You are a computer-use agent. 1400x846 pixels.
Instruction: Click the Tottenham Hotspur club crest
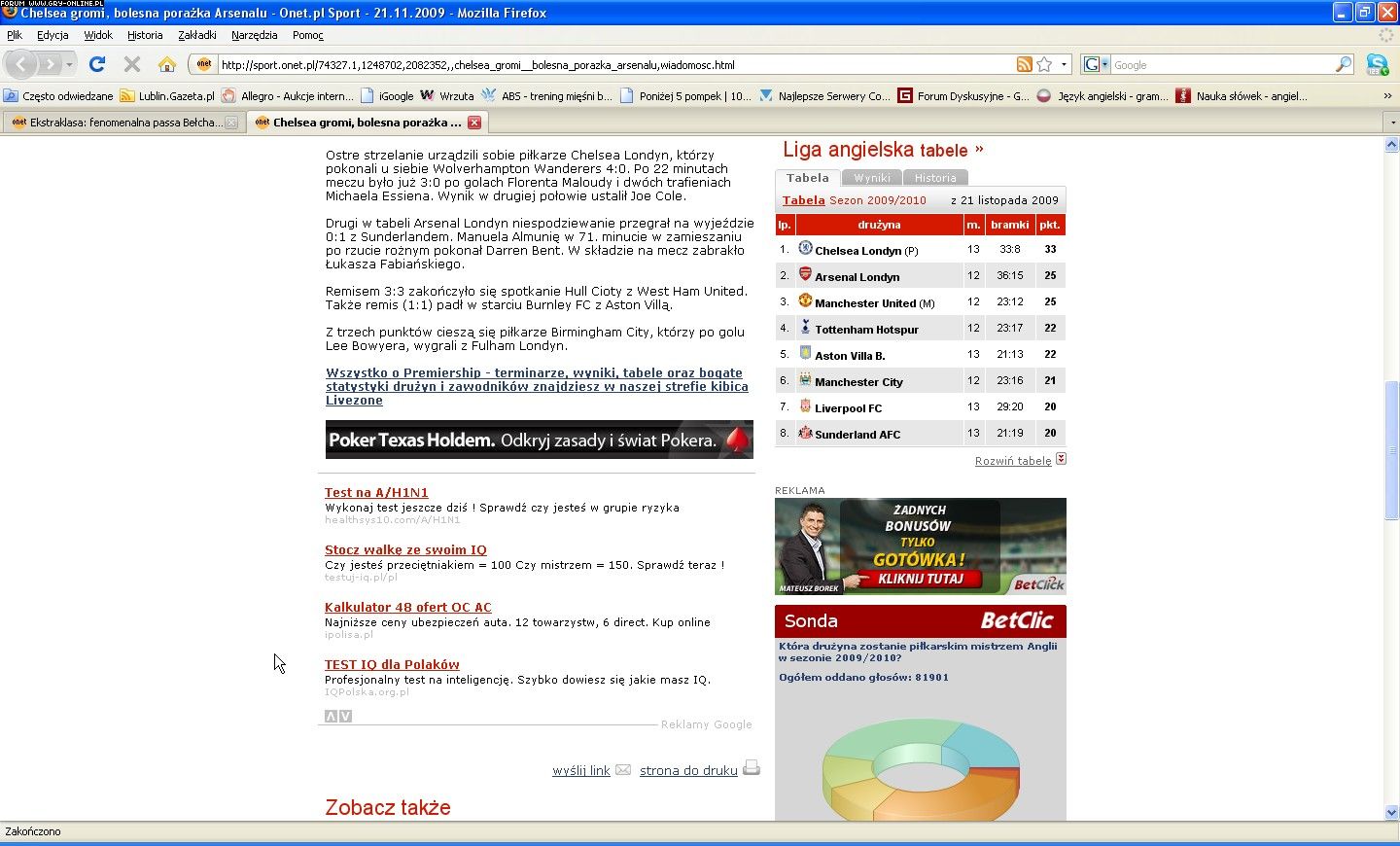click(805, 327)
